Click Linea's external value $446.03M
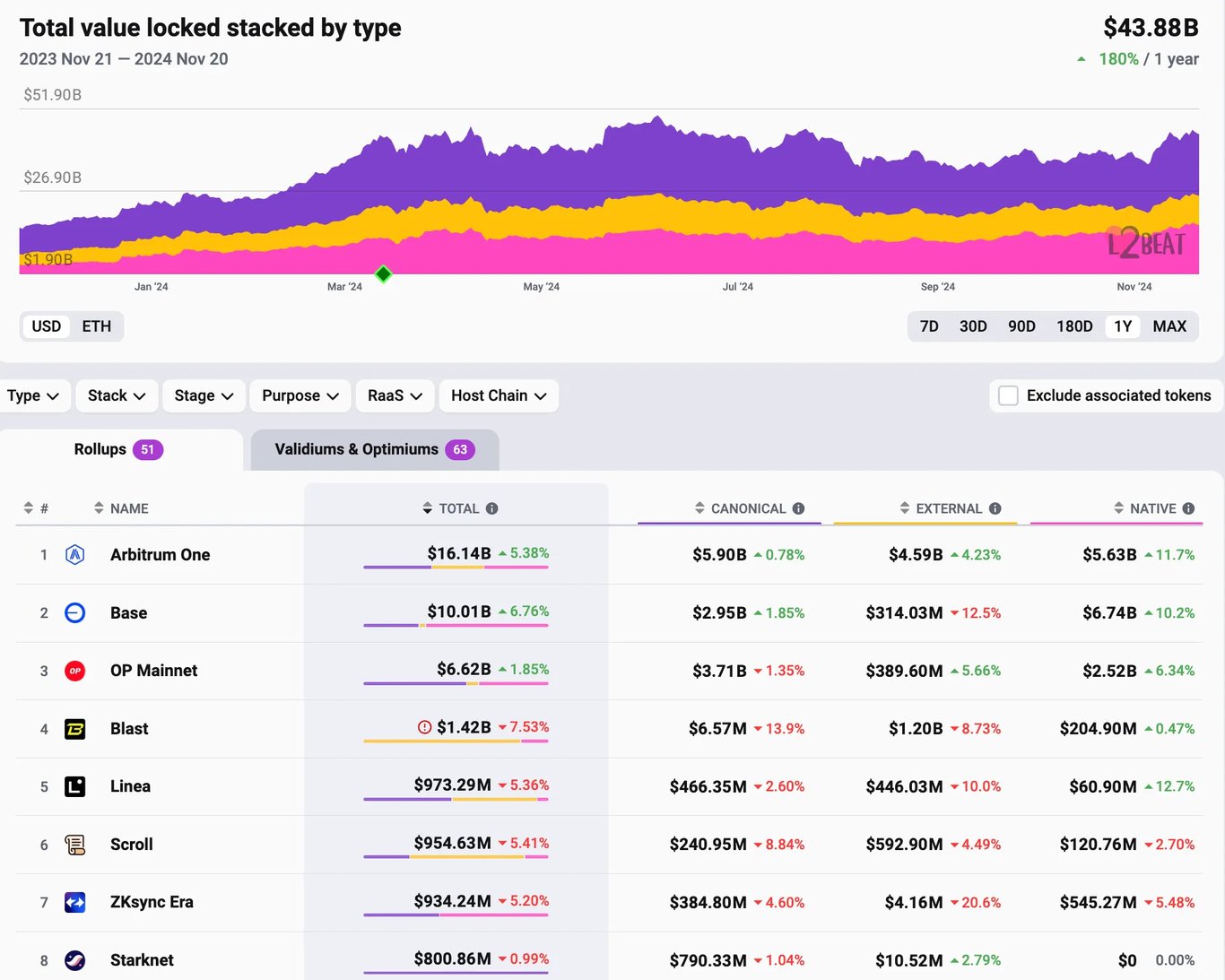Screen dimensions: 1225x980 (x=905, y=786)
